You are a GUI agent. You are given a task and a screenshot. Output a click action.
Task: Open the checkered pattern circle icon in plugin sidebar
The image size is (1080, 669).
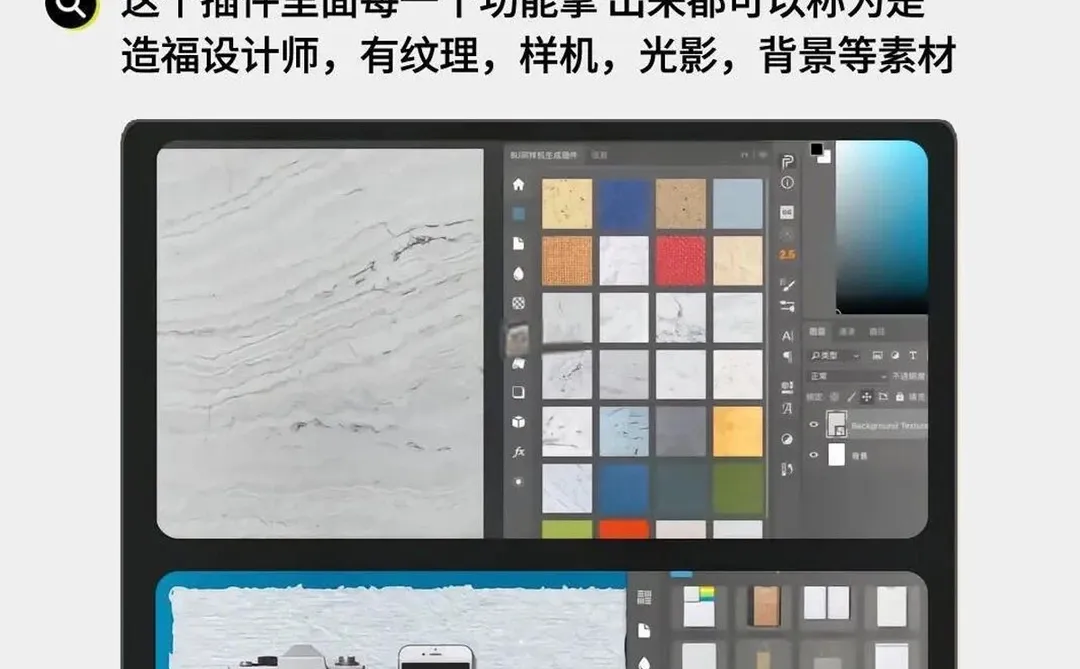(x=519, y=303)
